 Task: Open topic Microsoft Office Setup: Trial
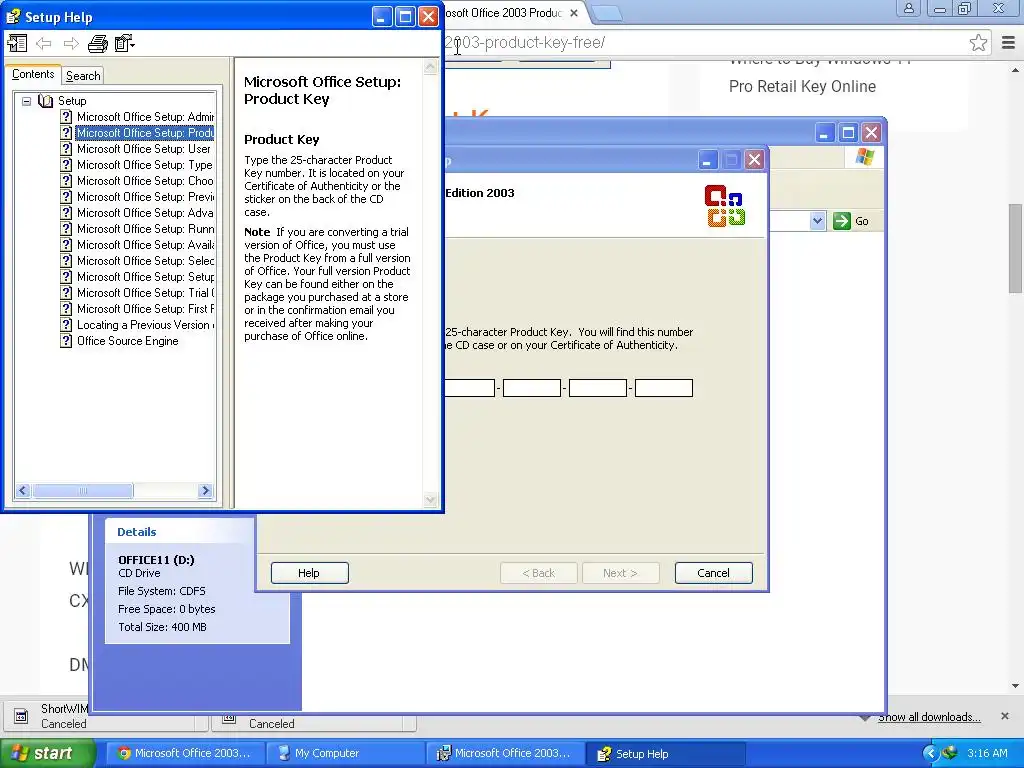(x=145, y=293)
